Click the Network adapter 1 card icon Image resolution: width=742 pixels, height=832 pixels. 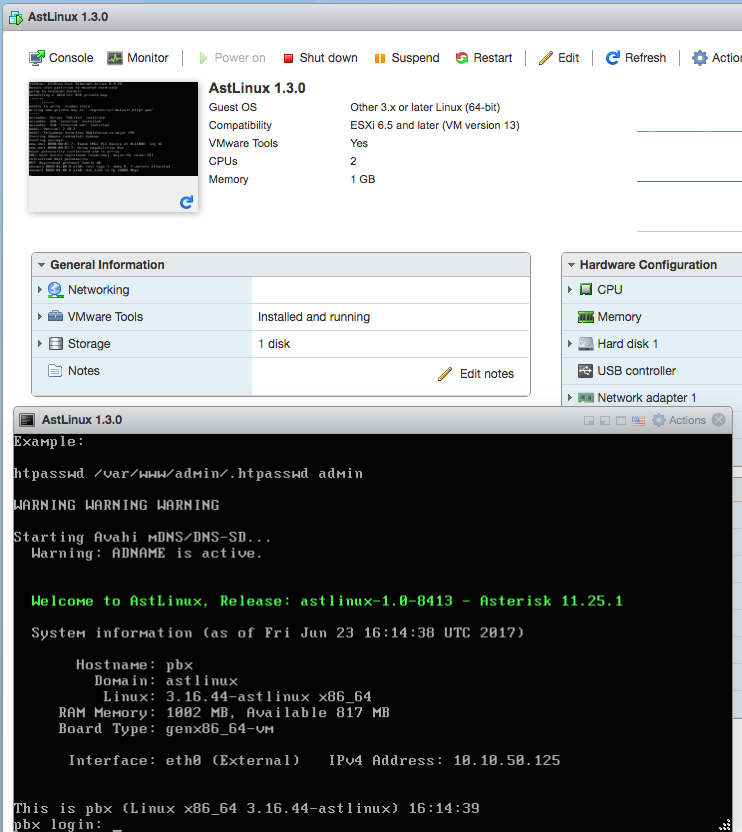586,397
